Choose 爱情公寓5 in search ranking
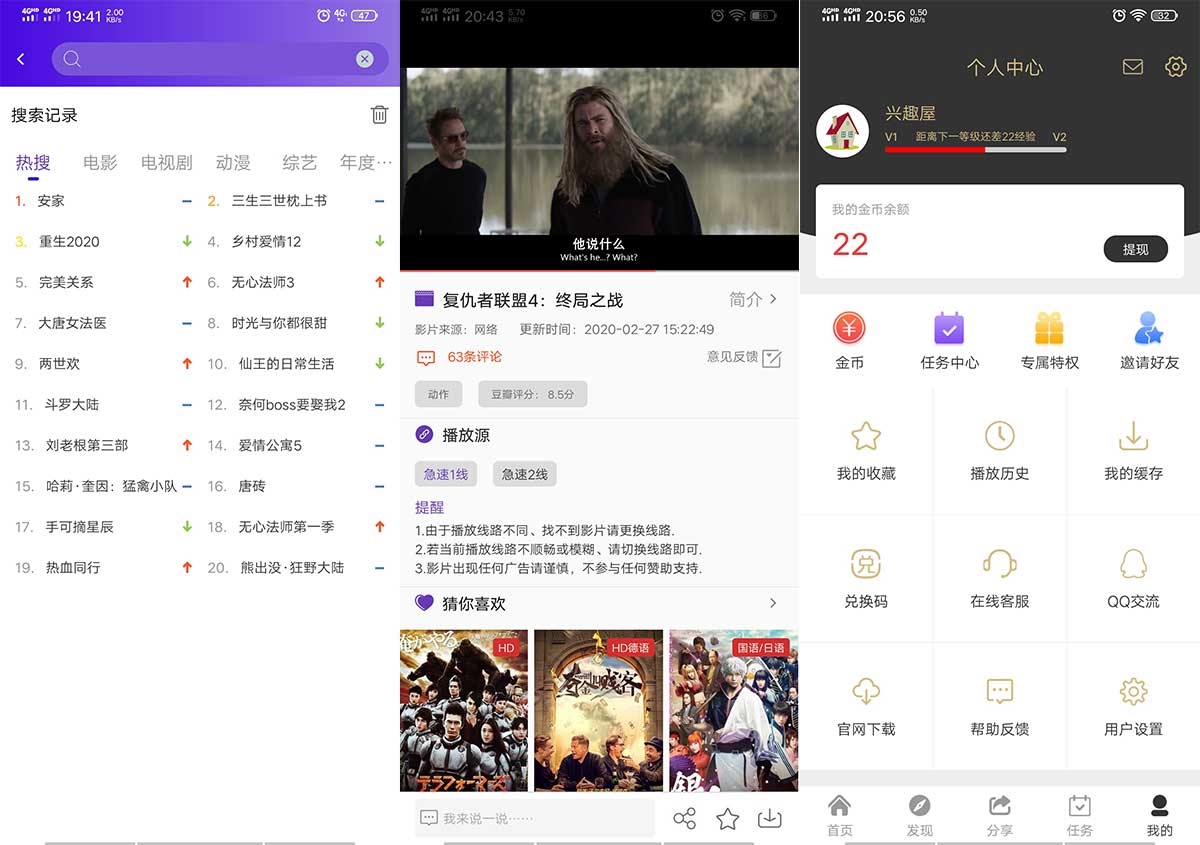 pyautogui.click(x=270, y=445)
